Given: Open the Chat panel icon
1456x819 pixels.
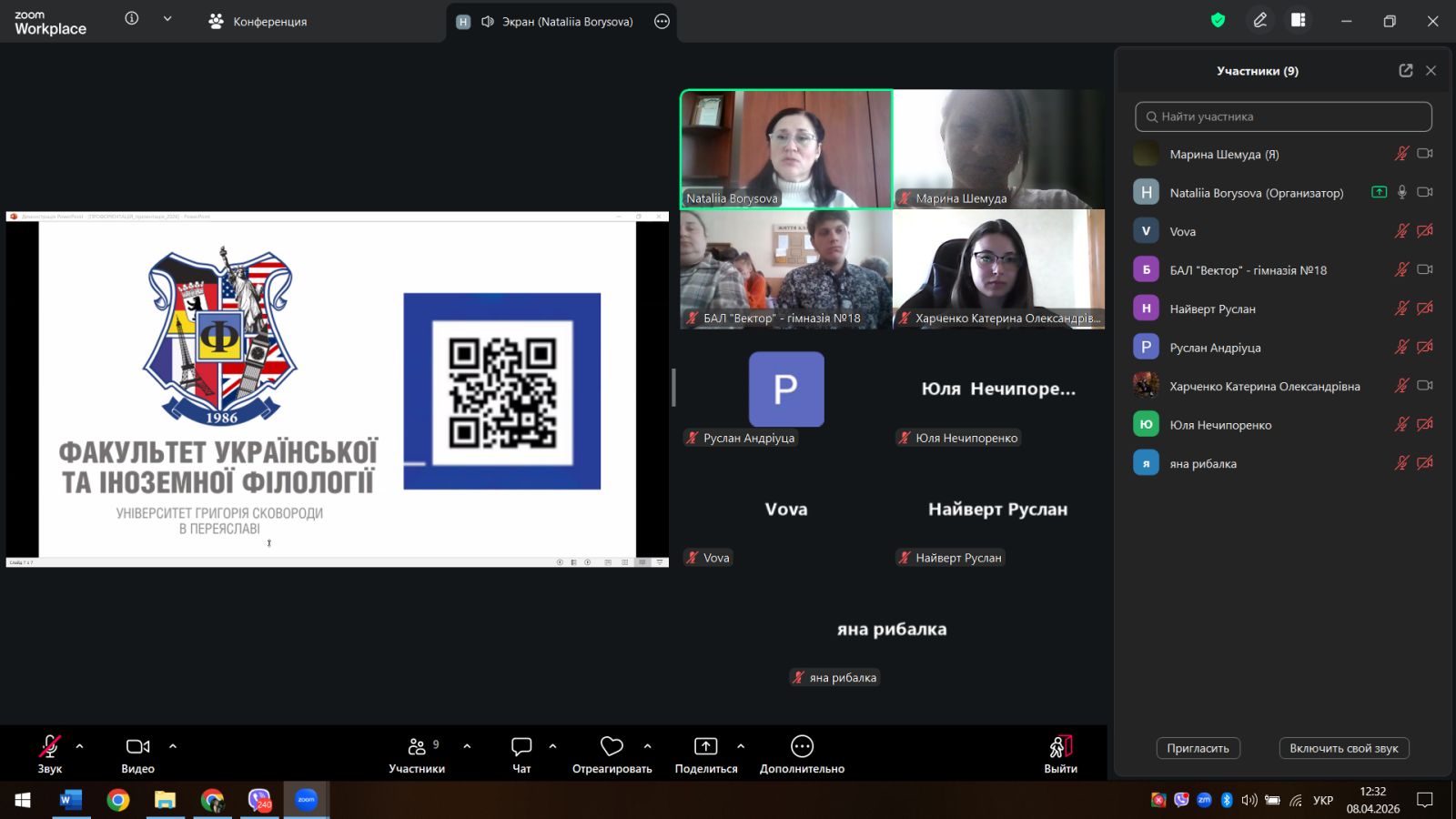Looking at the screenshot, I should pyautogui.click(x=521, y=747).
